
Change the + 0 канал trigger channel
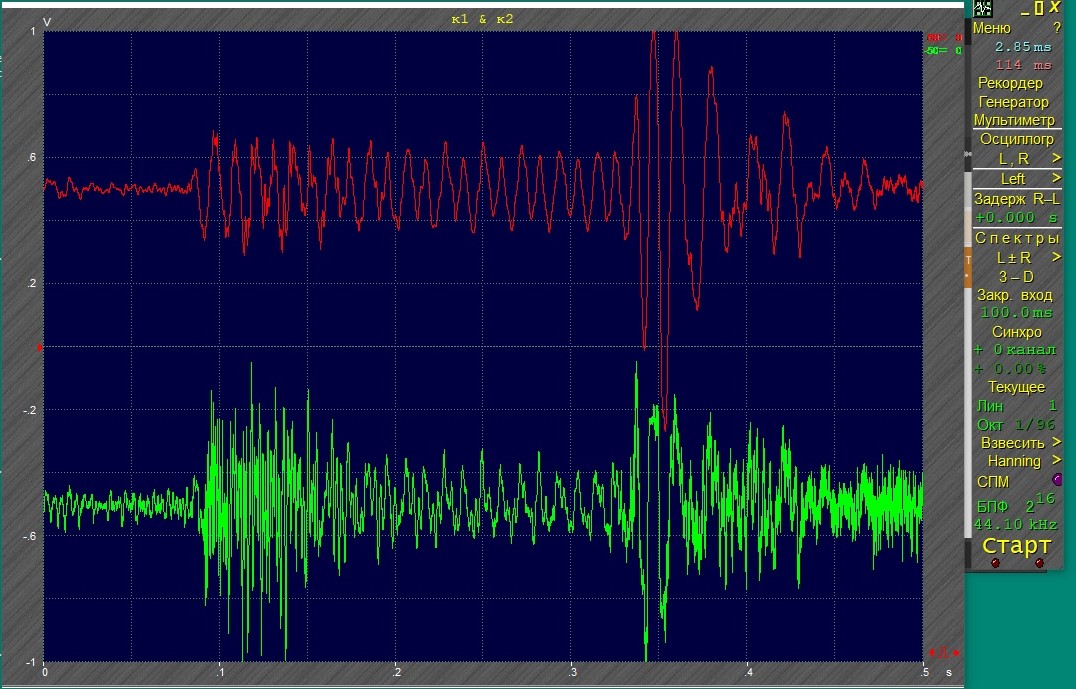[1015, 350]
